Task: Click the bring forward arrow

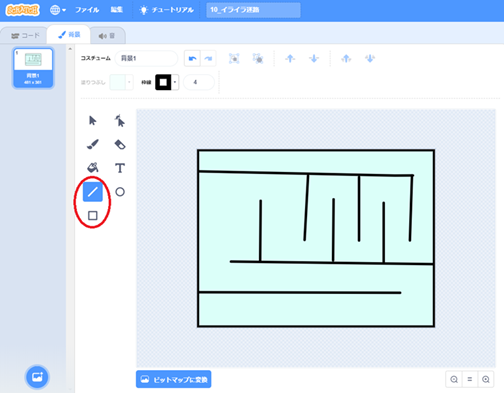Action: [290, 59]
